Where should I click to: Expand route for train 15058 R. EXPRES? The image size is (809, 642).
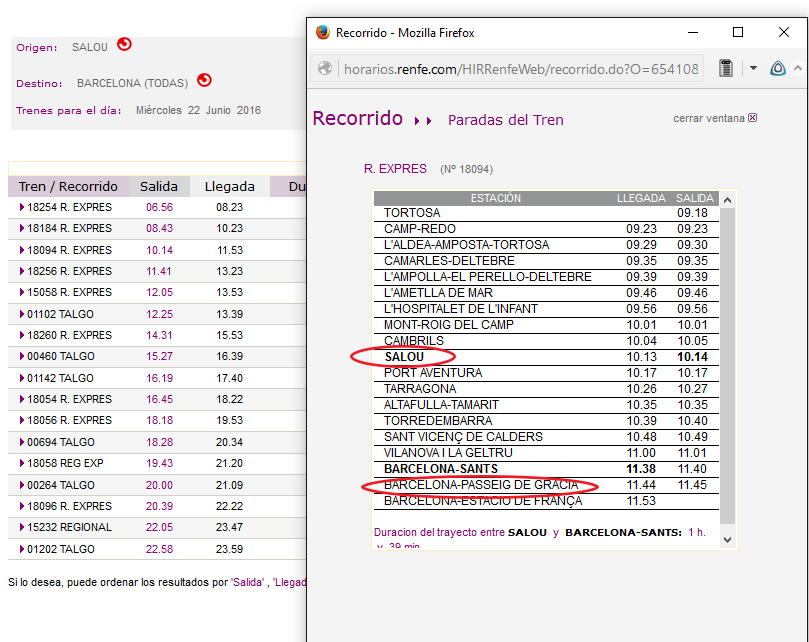(22, 292)
